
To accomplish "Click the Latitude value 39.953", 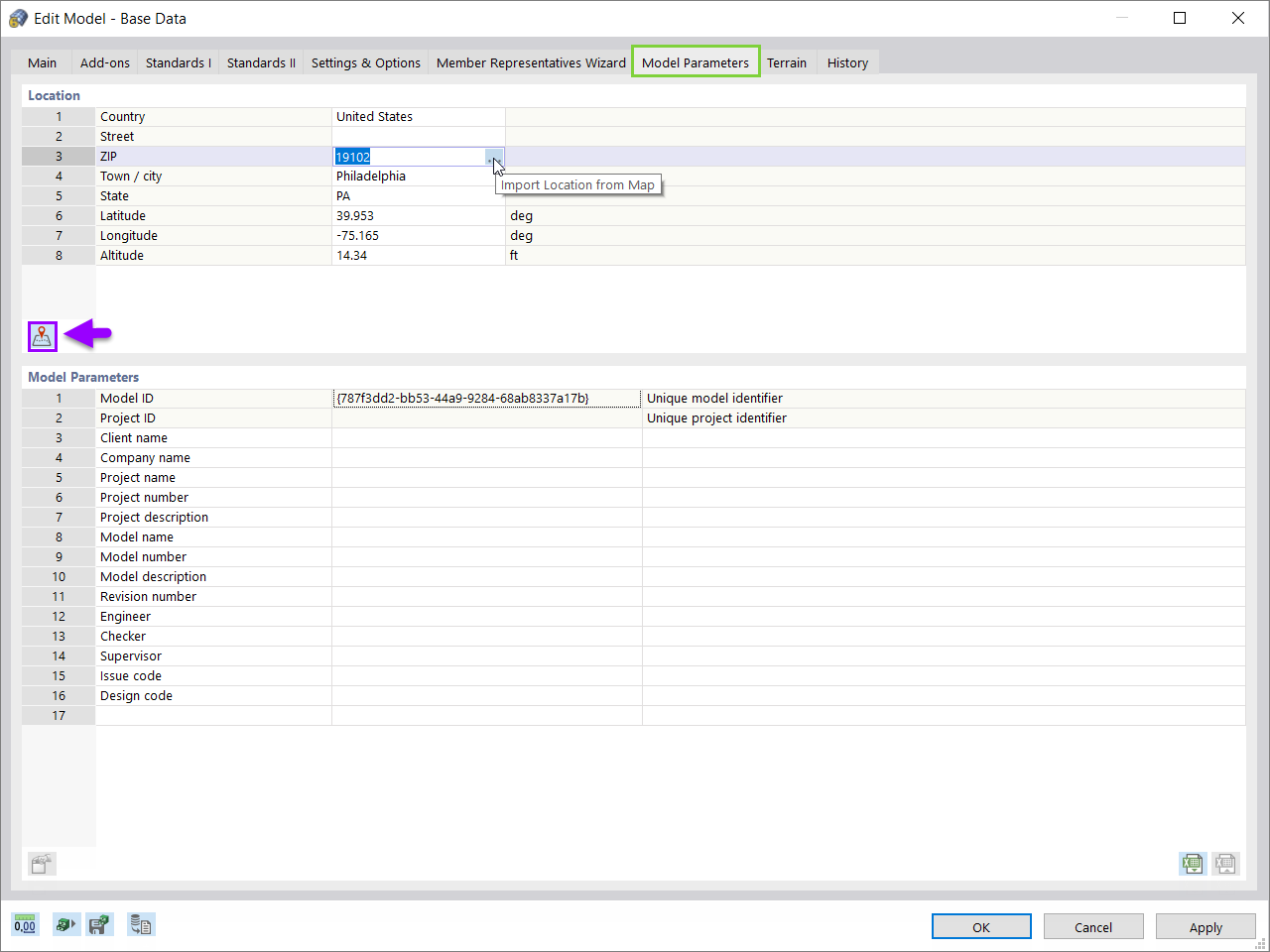I will (419, 216).
